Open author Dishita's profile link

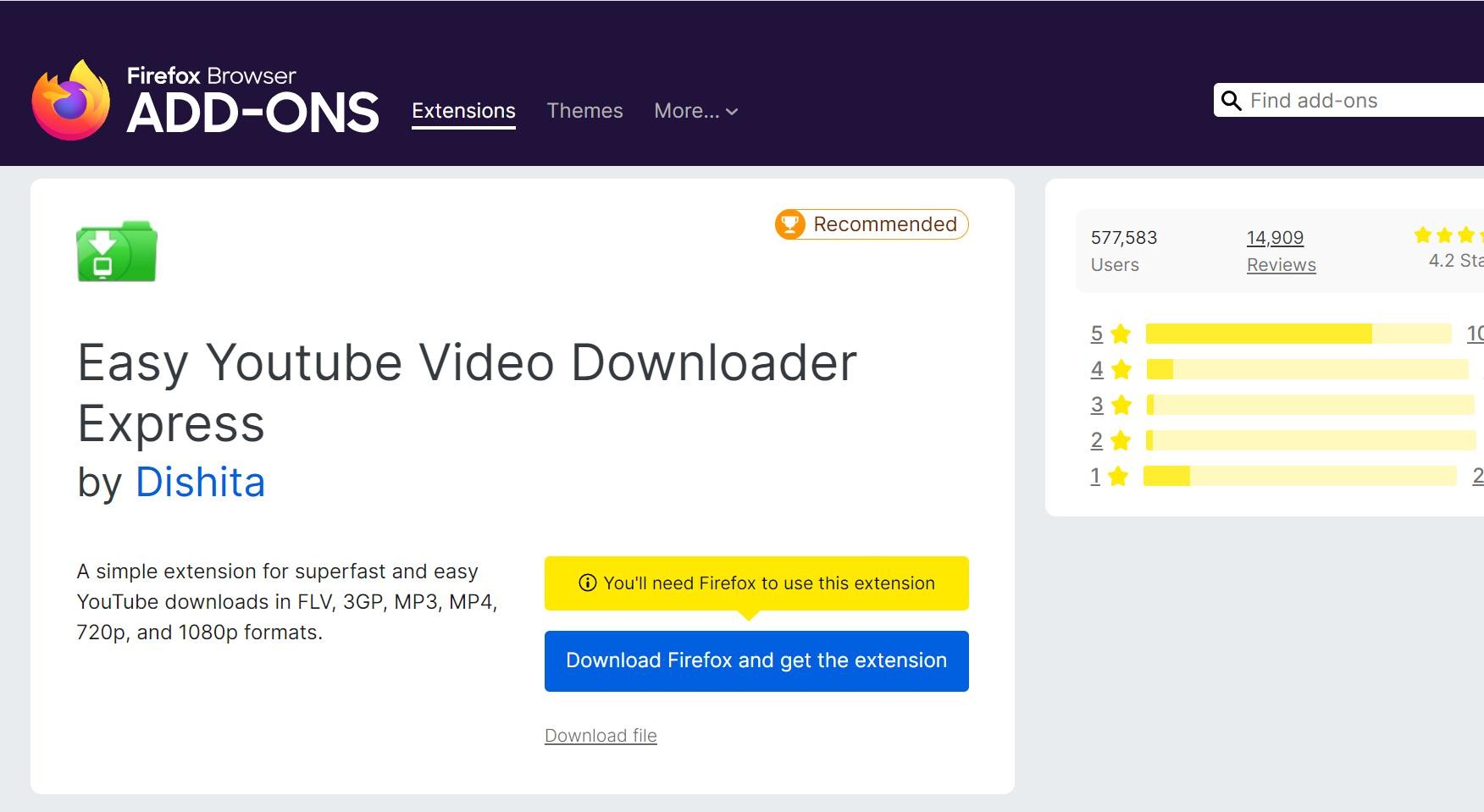point(200,482)
